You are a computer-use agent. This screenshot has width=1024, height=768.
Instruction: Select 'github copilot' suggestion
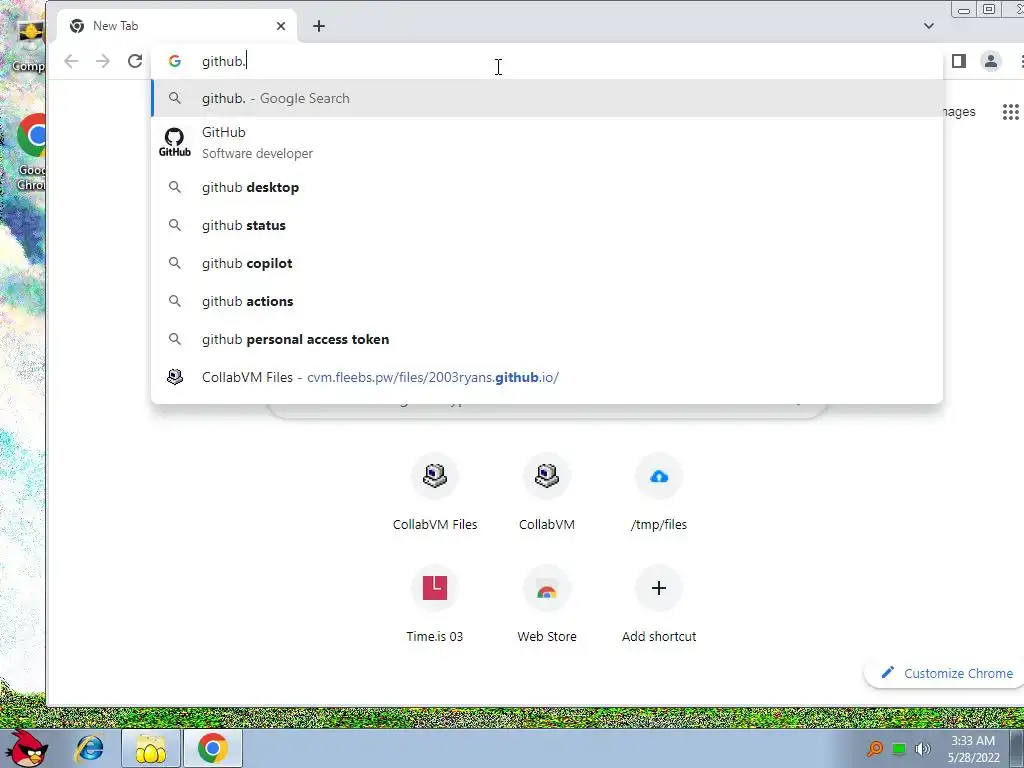pos(547,263)
